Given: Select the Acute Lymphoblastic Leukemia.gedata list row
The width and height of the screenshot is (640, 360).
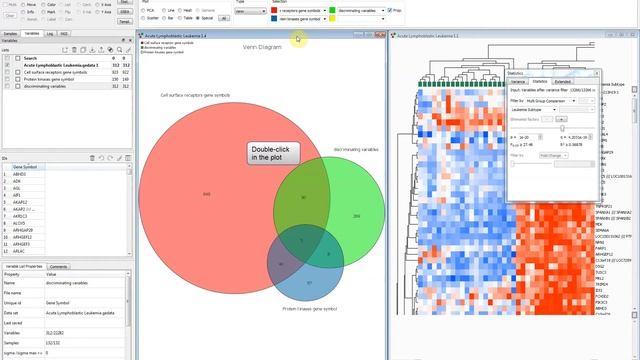Looking at the screenshot, I should [67, 65].
